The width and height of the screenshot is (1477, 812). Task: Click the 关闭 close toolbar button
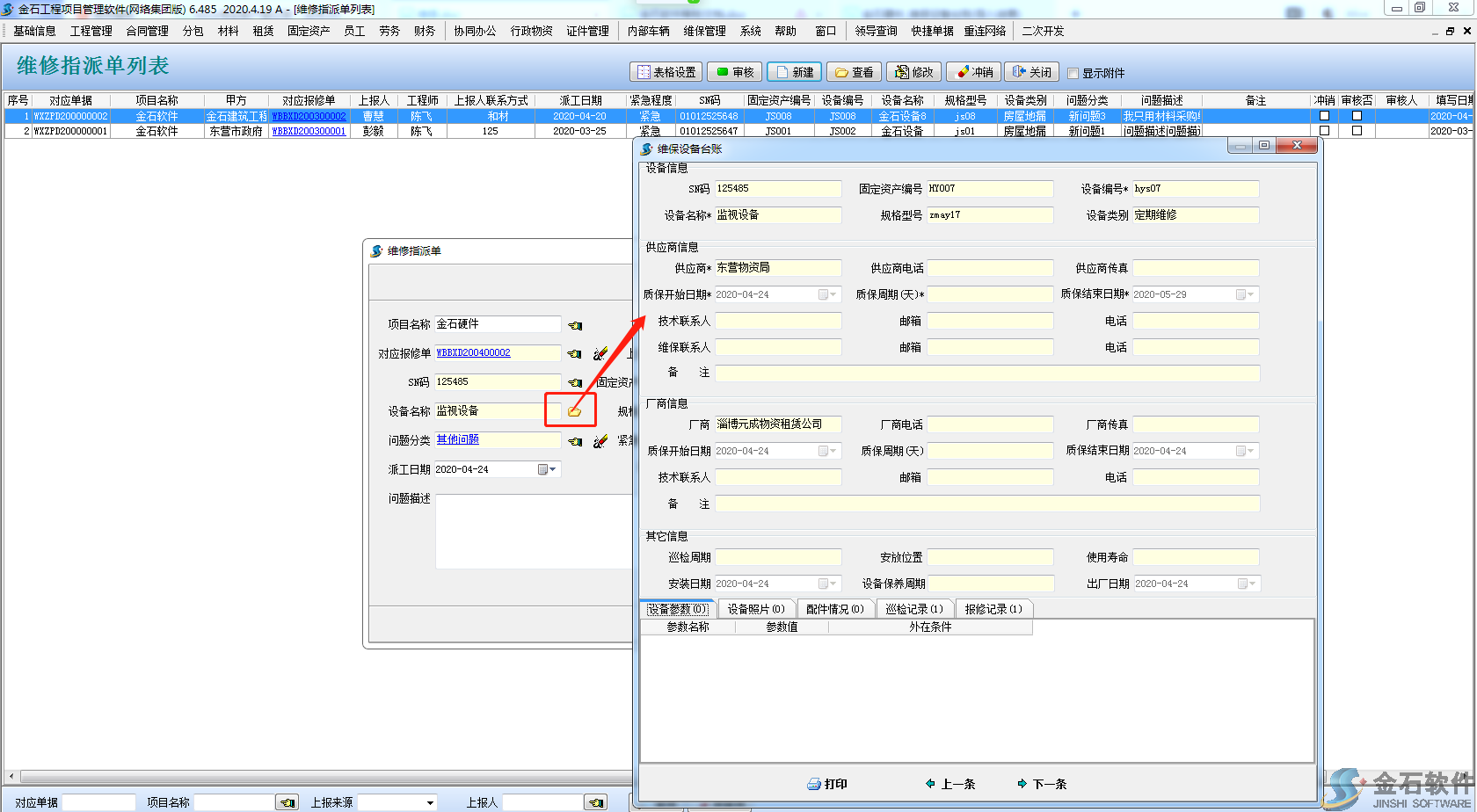[1032, 72]
